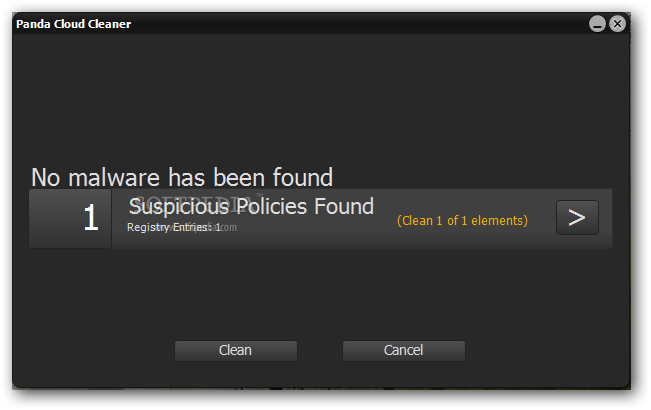Click the Panda Cloud Cleaner title text
The height and width of the screenshot is (410, 651).
click(73, 24)
